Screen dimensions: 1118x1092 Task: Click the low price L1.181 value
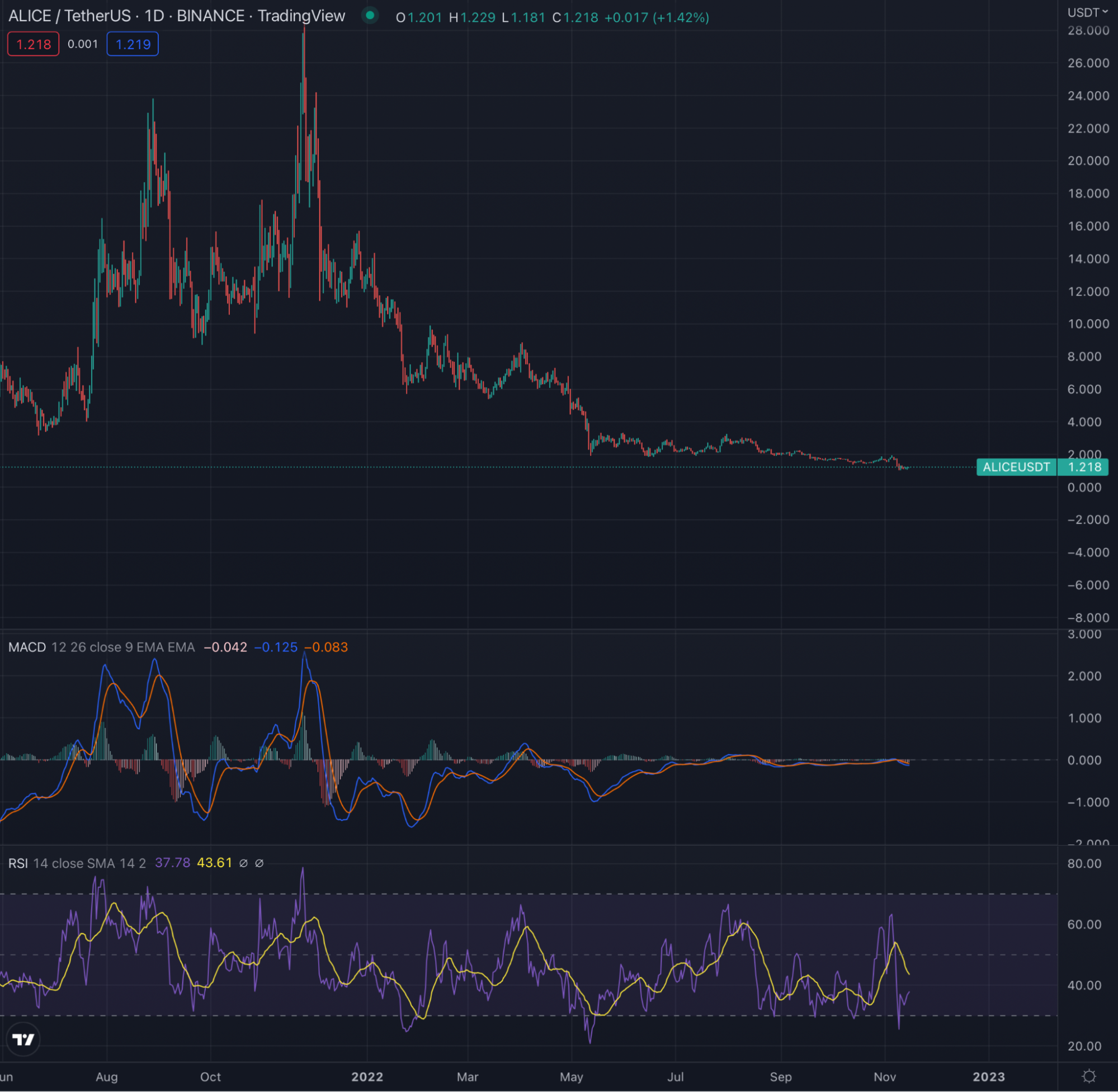coord(523,18)
